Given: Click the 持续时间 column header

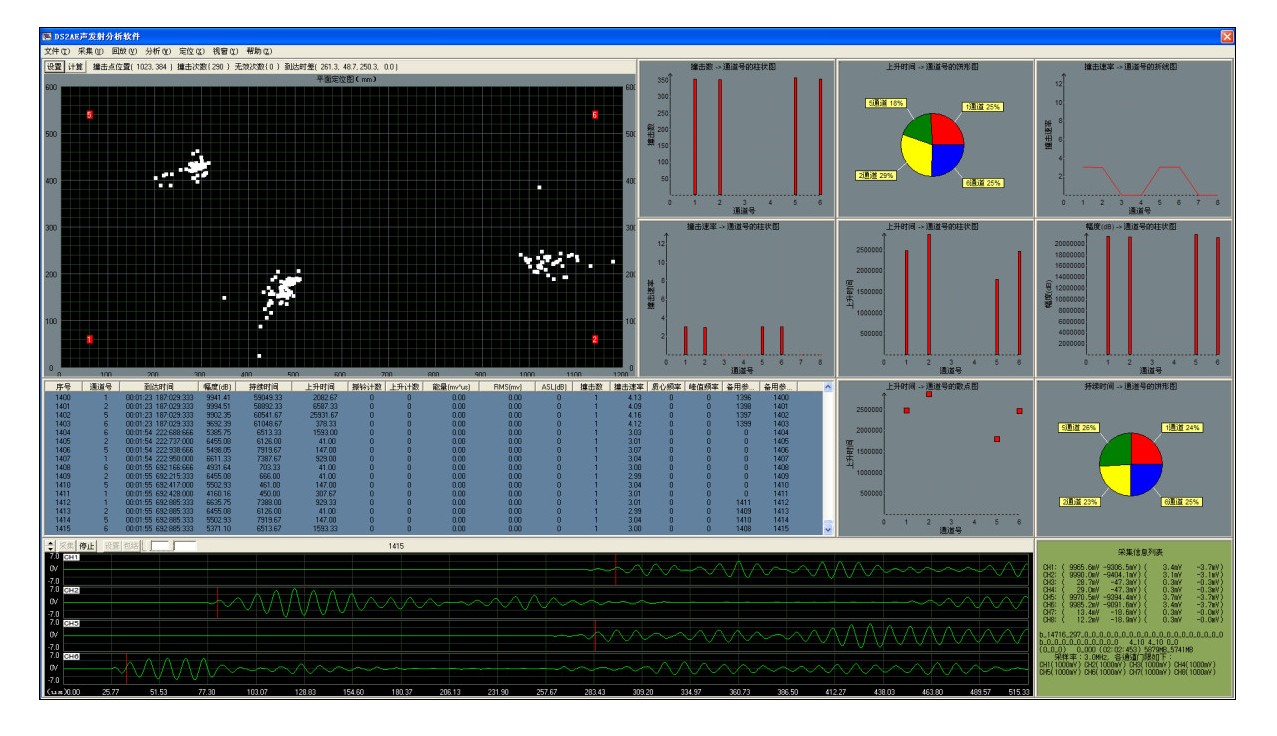Looking at the screenshot, I should (265, 385).
